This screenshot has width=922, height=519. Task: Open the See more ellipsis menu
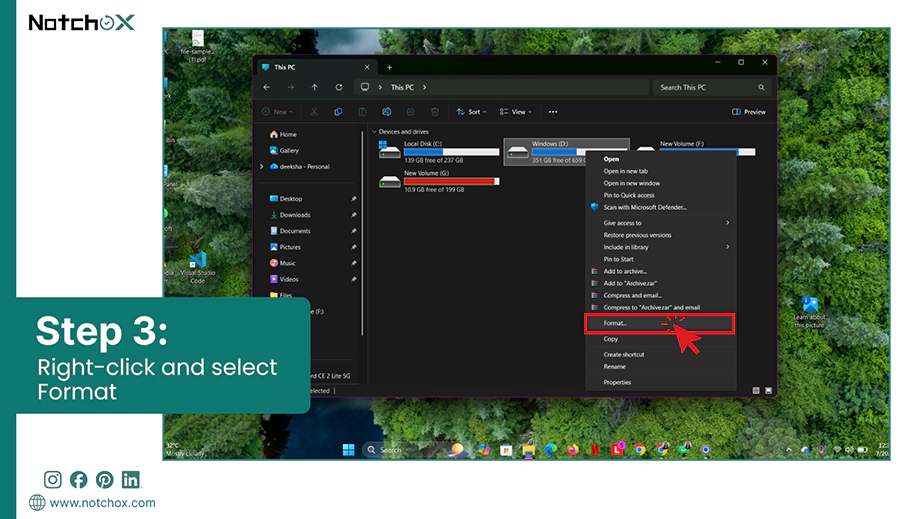[x=553, y=112]
